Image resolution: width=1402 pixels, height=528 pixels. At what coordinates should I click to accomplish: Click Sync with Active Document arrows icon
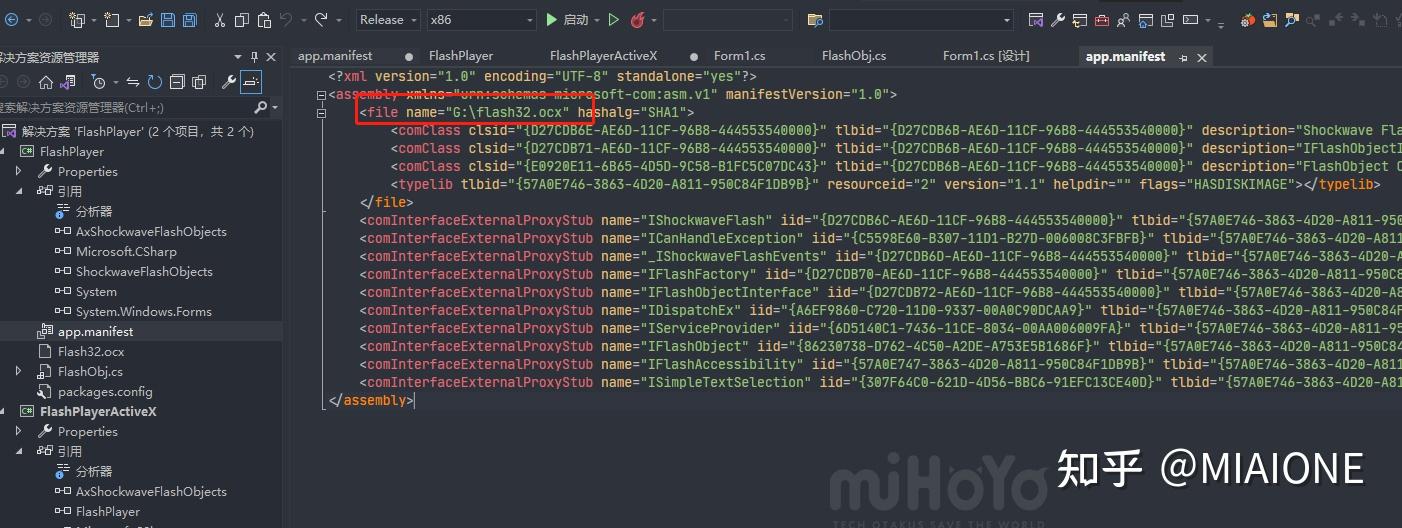point(132,82)
